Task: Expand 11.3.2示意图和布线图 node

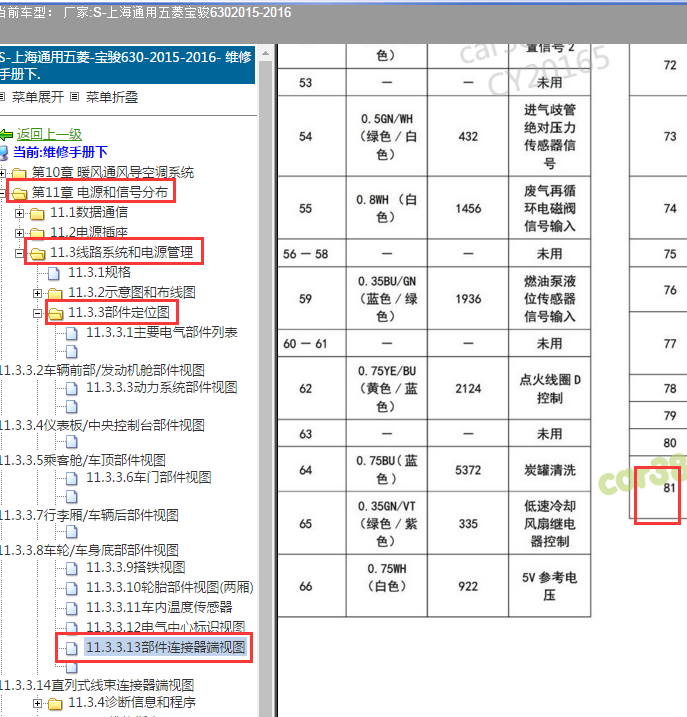Action: pyautogui.click(x=38, y=293)
